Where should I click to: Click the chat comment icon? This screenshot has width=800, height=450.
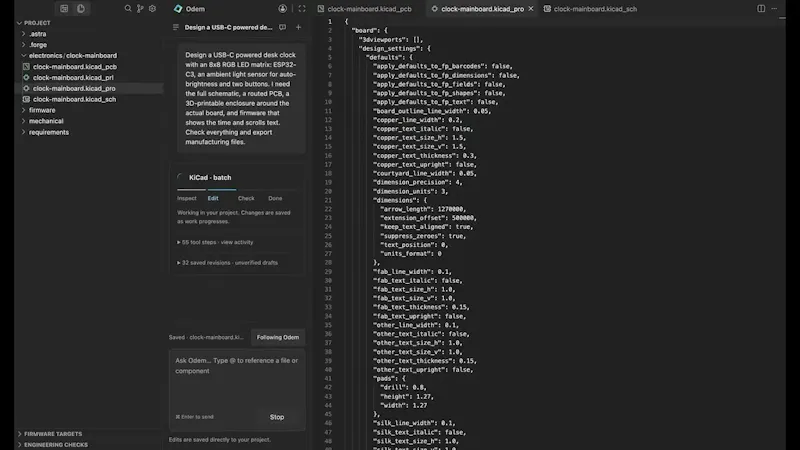[x=283, y=27]
